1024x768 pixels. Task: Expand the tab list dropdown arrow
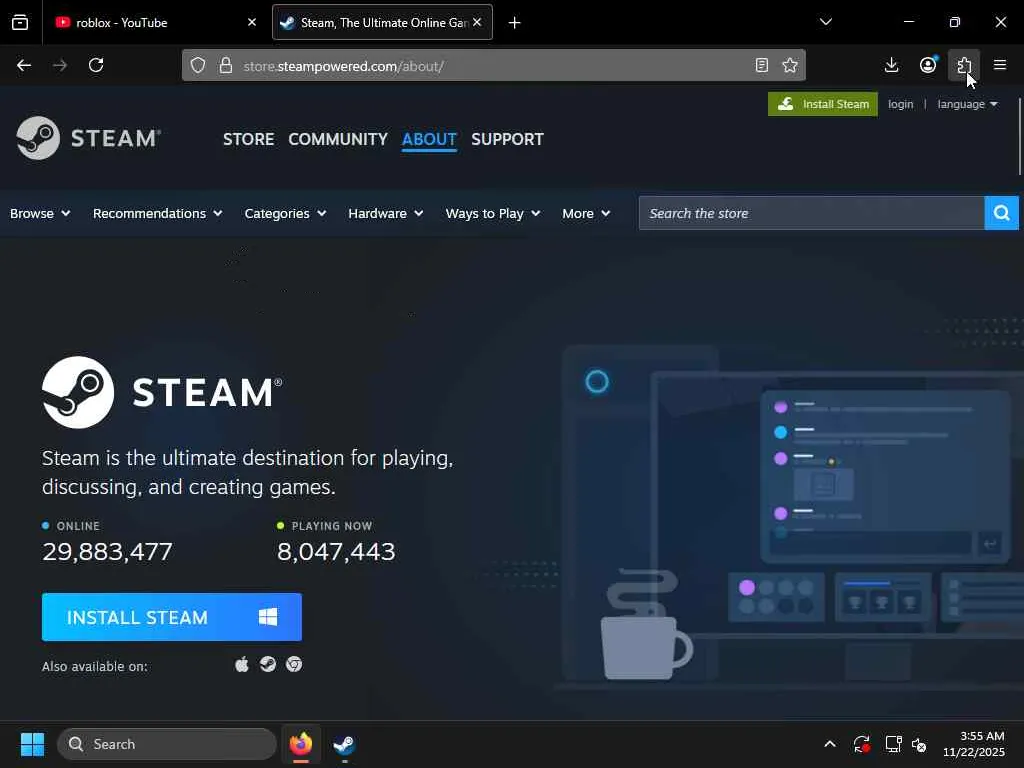[x=826, y=22]
